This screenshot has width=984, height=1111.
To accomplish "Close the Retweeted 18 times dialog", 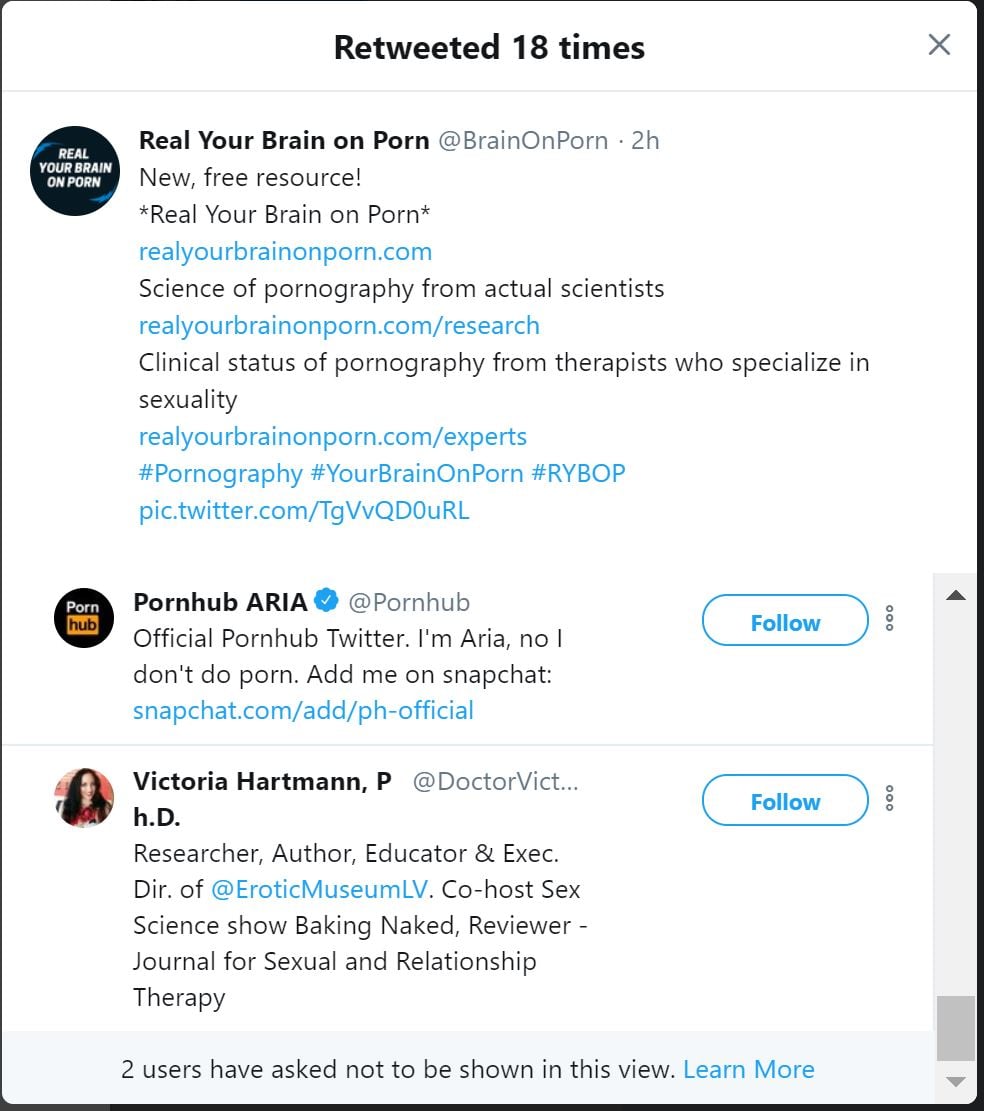I will click(x=938, y=45).
